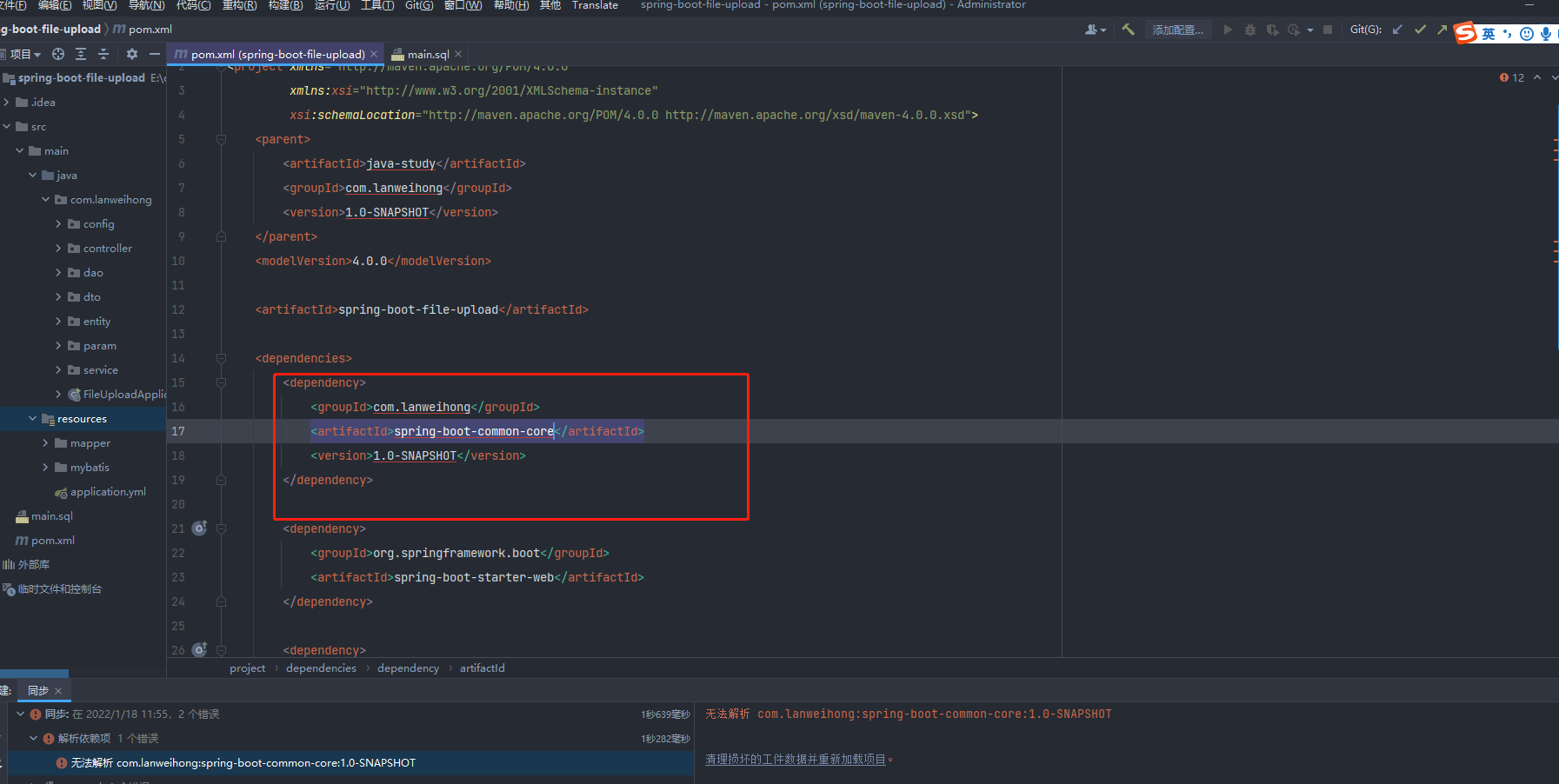Click the 添加配置 button
Viewport: 1559px width, 784px height.
pyautogui.click(x=1177, y=30)
